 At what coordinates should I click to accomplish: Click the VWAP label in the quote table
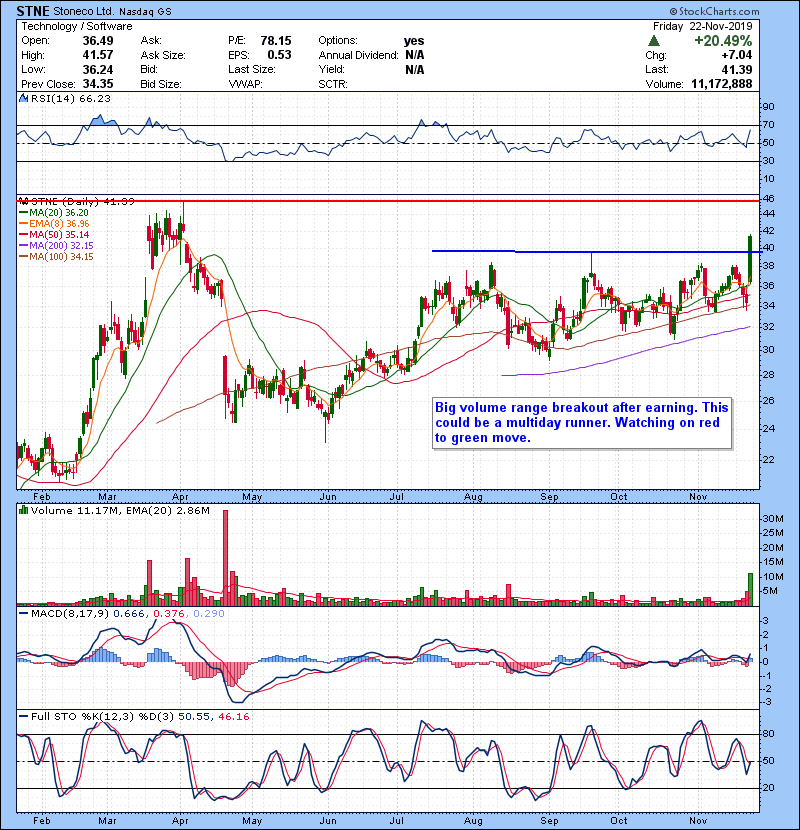[x=245, y=84]
